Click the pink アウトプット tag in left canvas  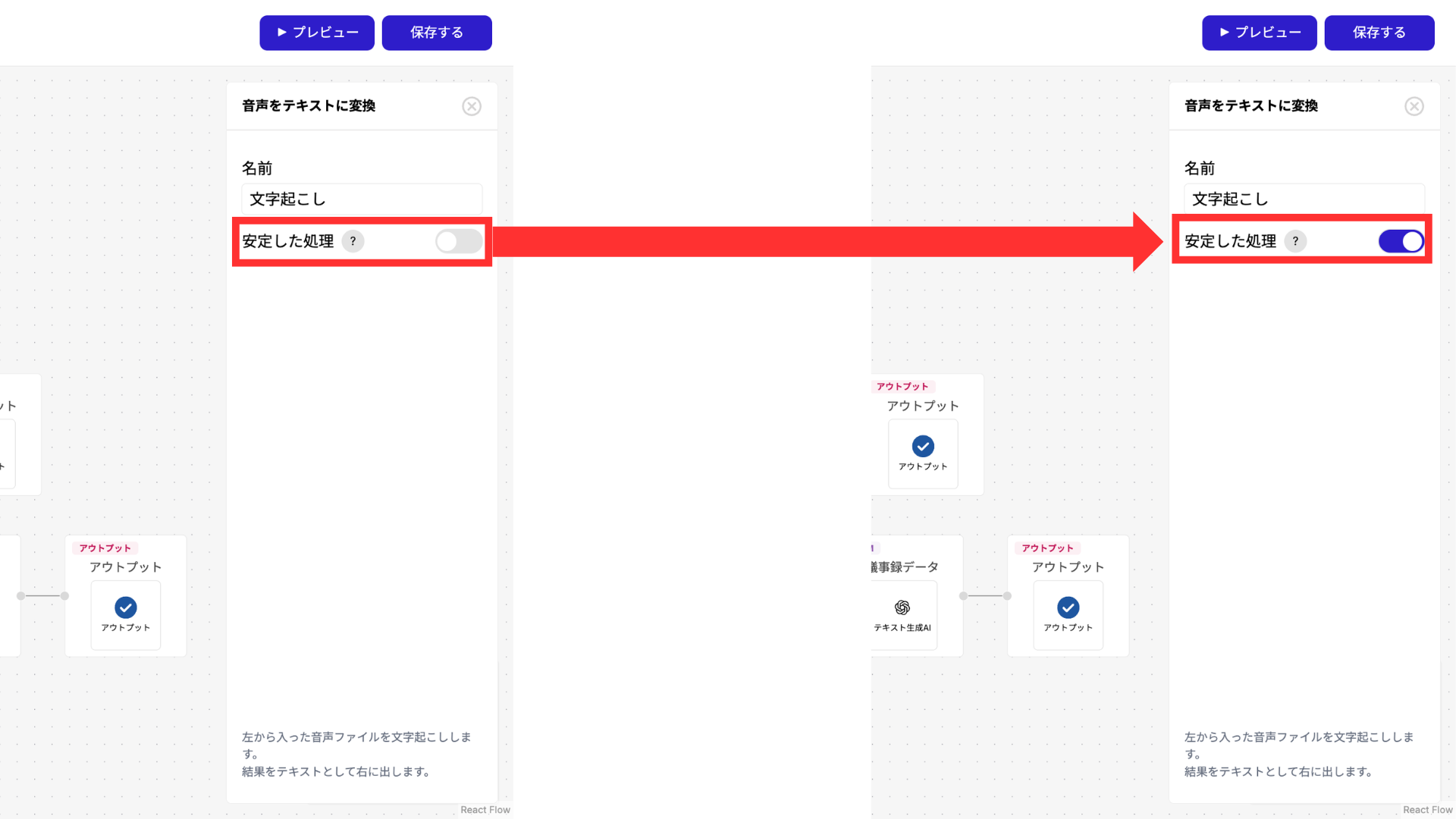[105, 548]
